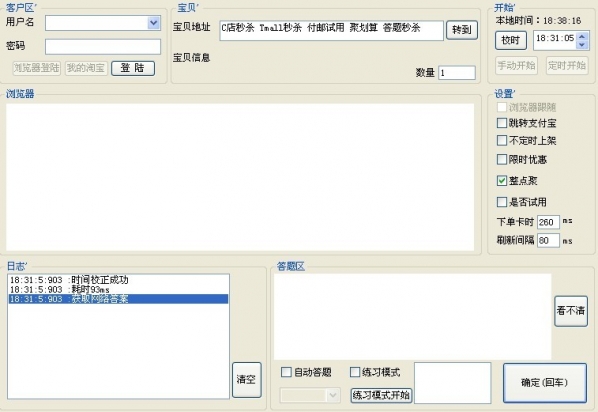The image size is (598, 412).
Task: Enable the 不定时上架 checkbox
Action: click(x=502, y=141)
